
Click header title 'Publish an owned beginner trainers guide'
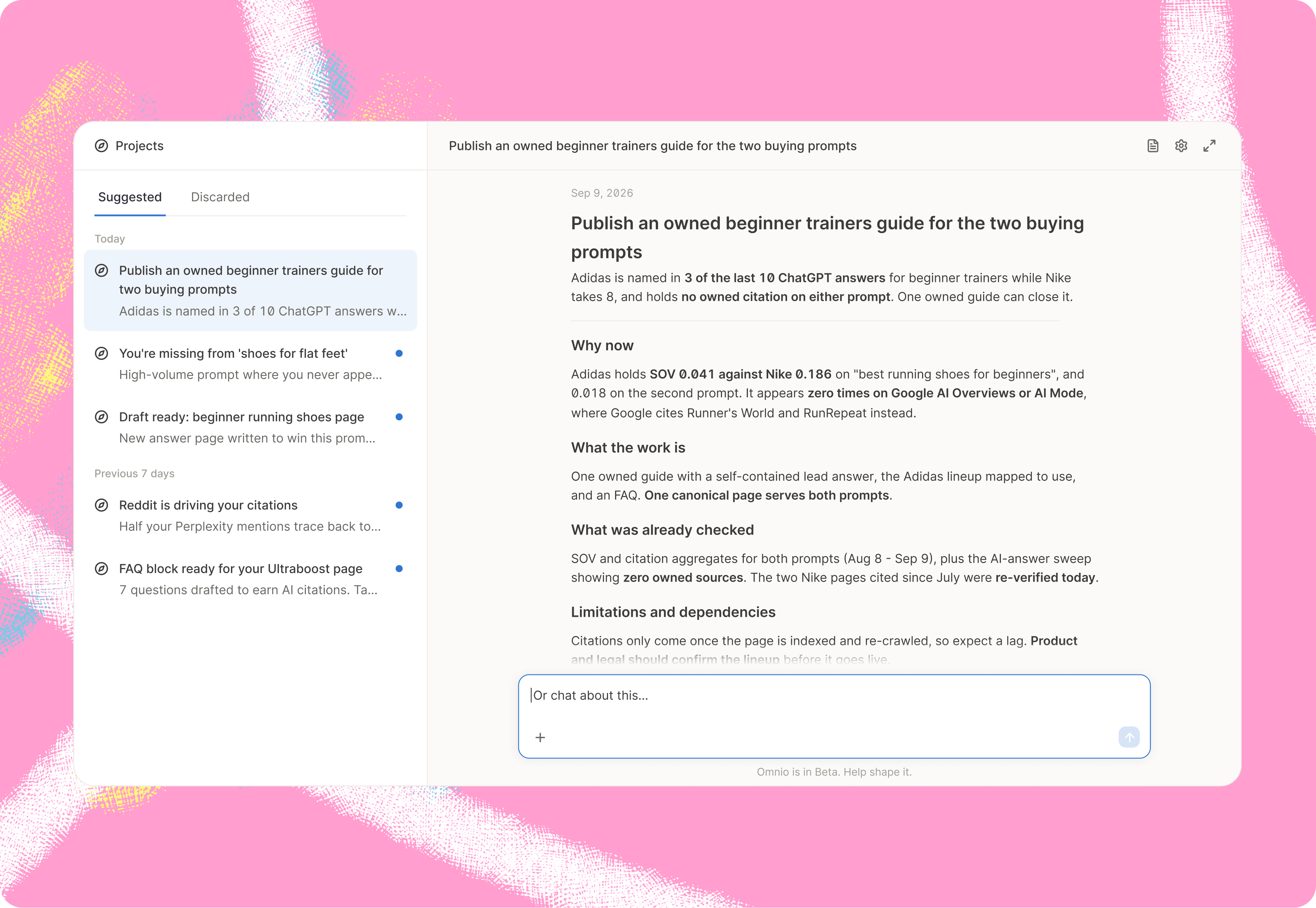click(x=652, y=146)
